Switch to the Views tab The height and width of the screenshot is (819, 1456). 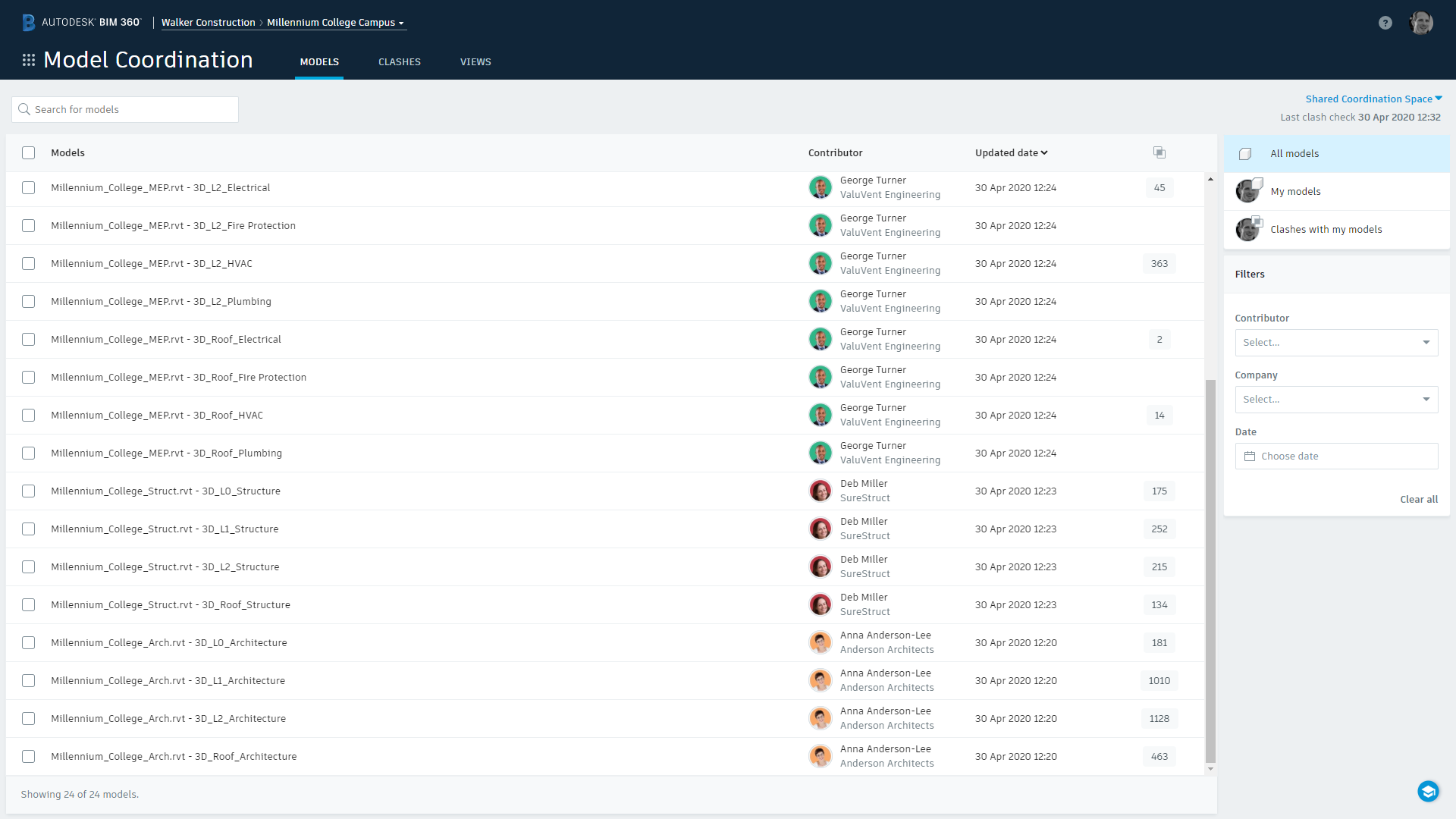click(475, 62)
